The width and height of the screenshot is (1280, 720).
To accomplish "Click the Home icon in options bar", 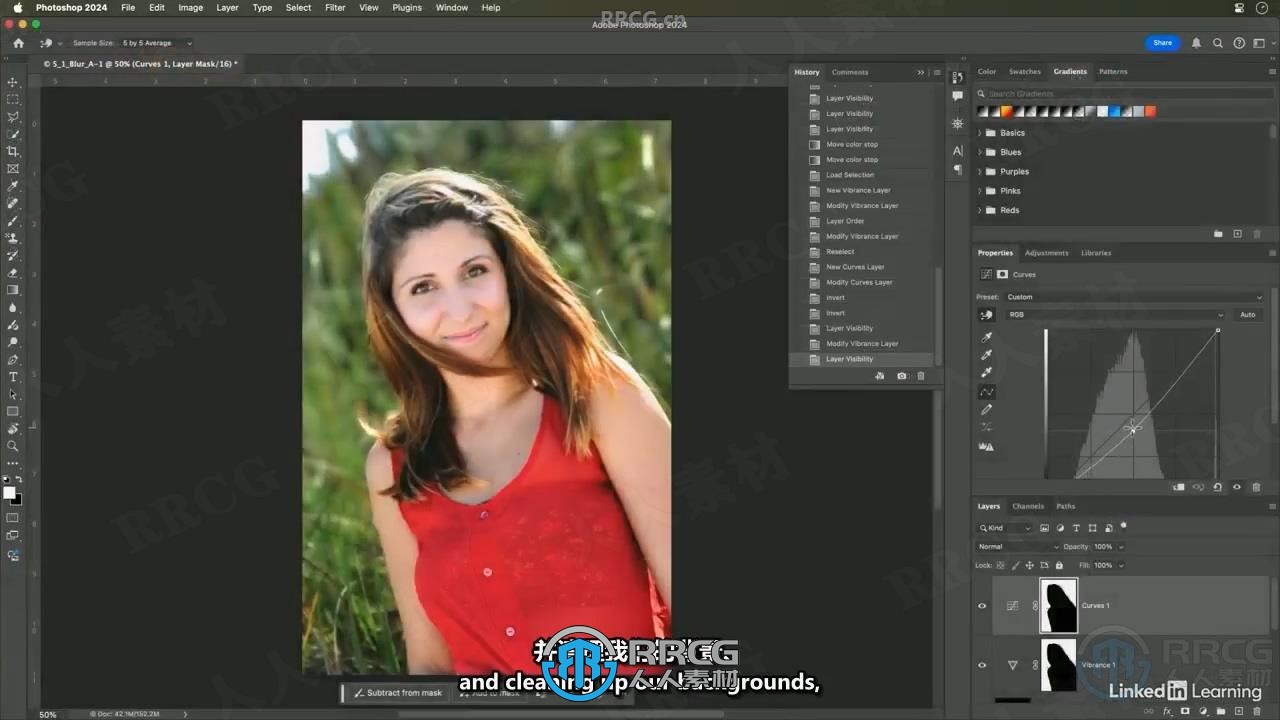I will [x=18, y=43].
